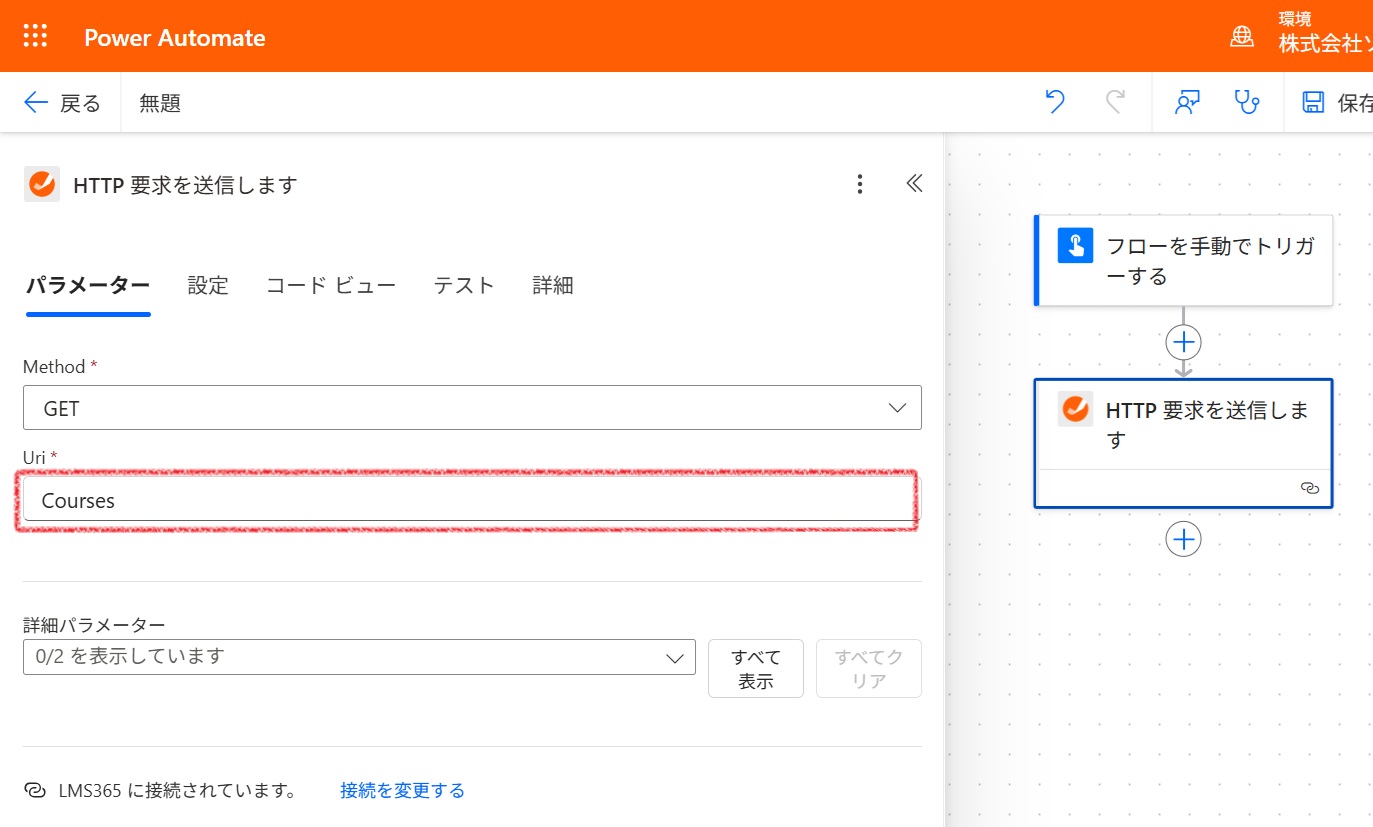Click the Method field label
Image resolution: width=1373 pixels, height=827 pixels.
[54, 367]
